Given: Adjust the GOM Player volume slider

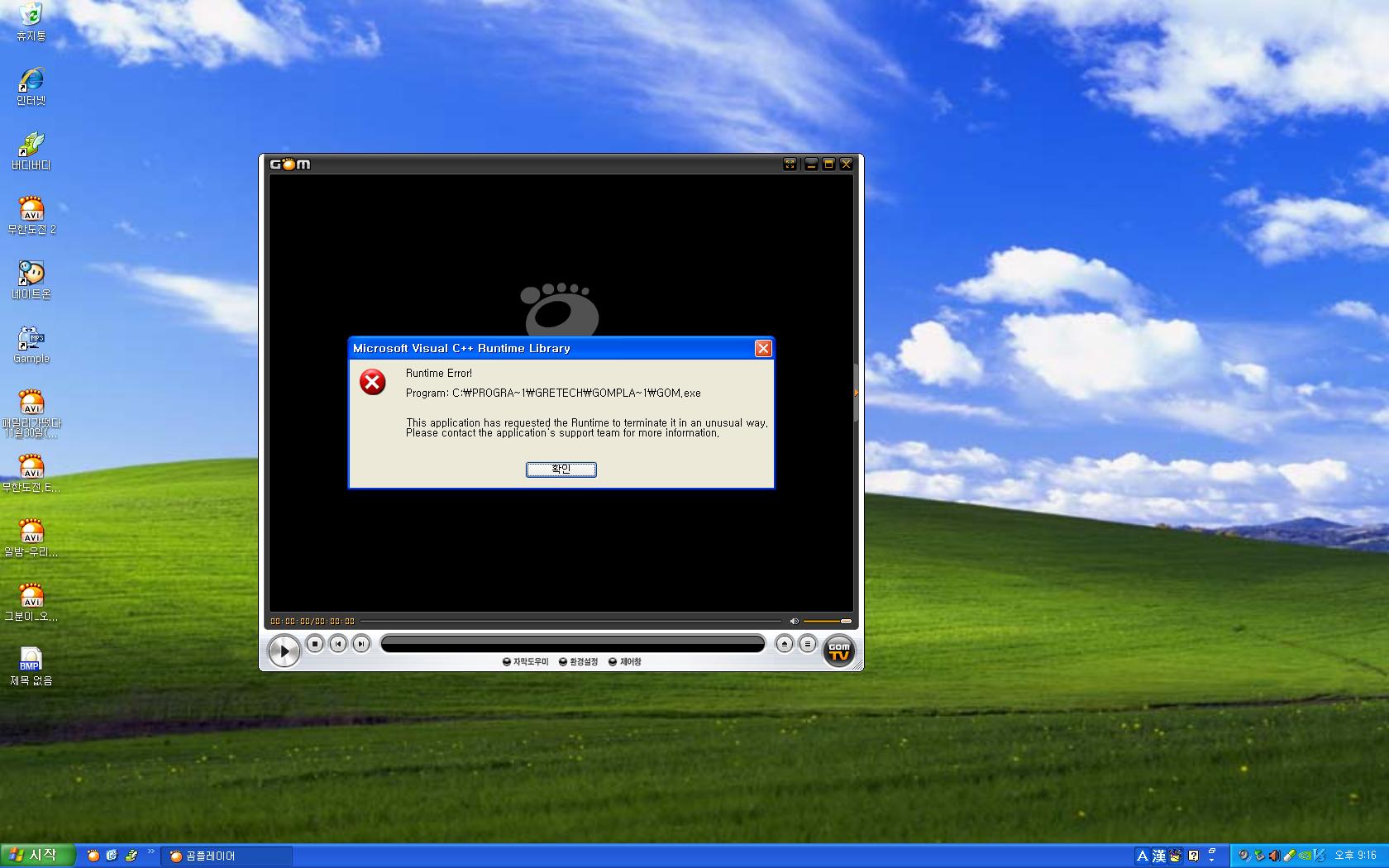Looking at the screenshot, I should 828,621.
